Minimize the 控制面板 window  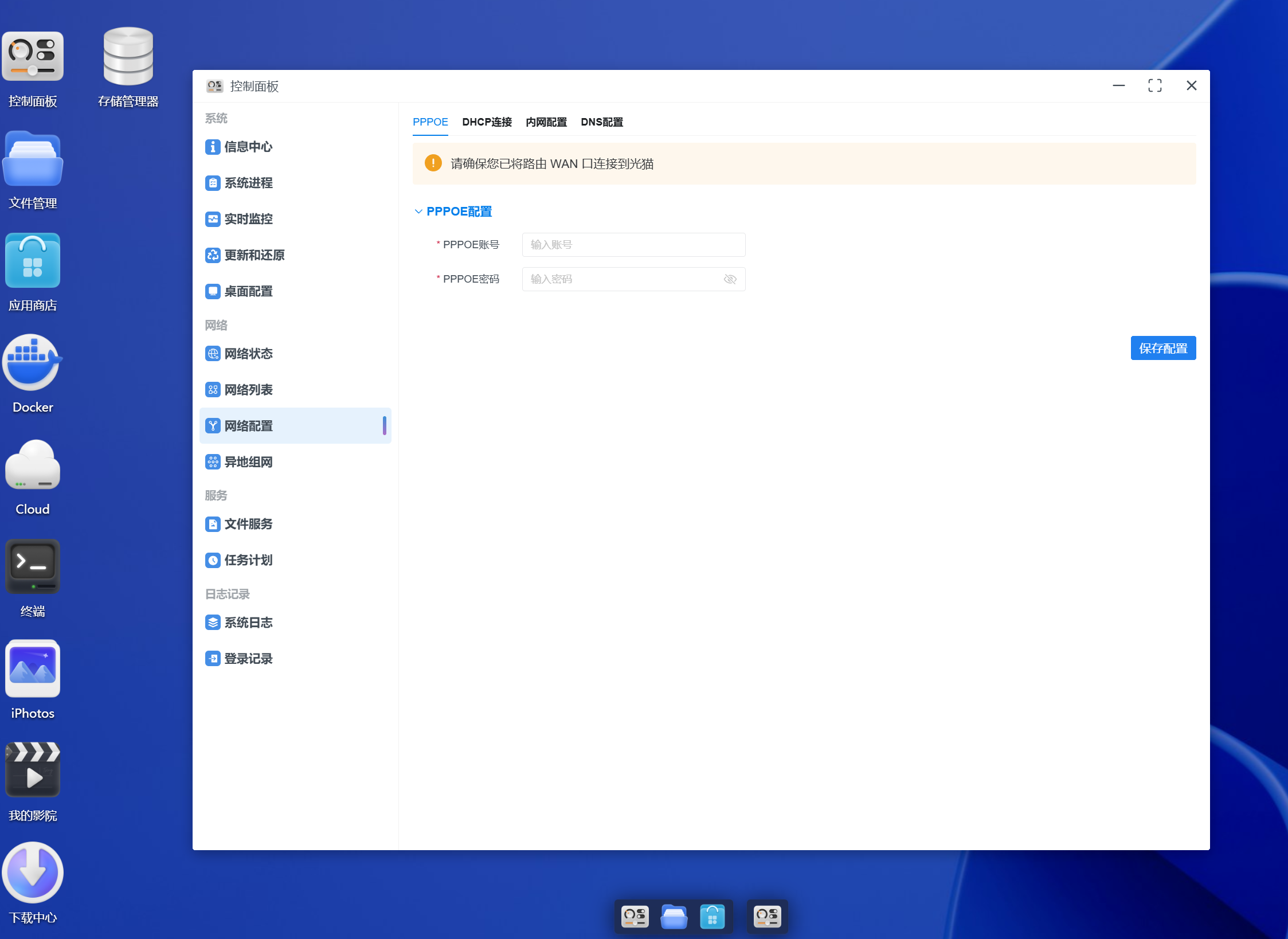1118,86
